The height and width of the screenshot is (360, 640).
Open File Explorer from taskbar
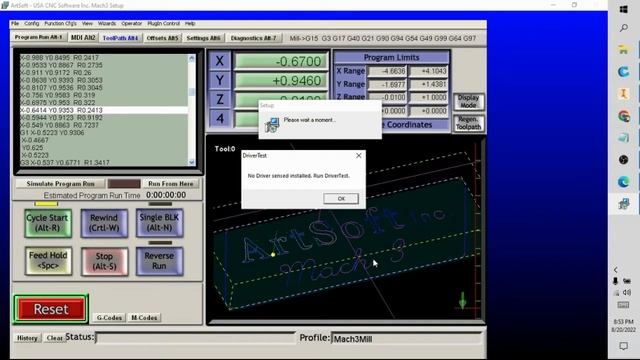(623, 50)
